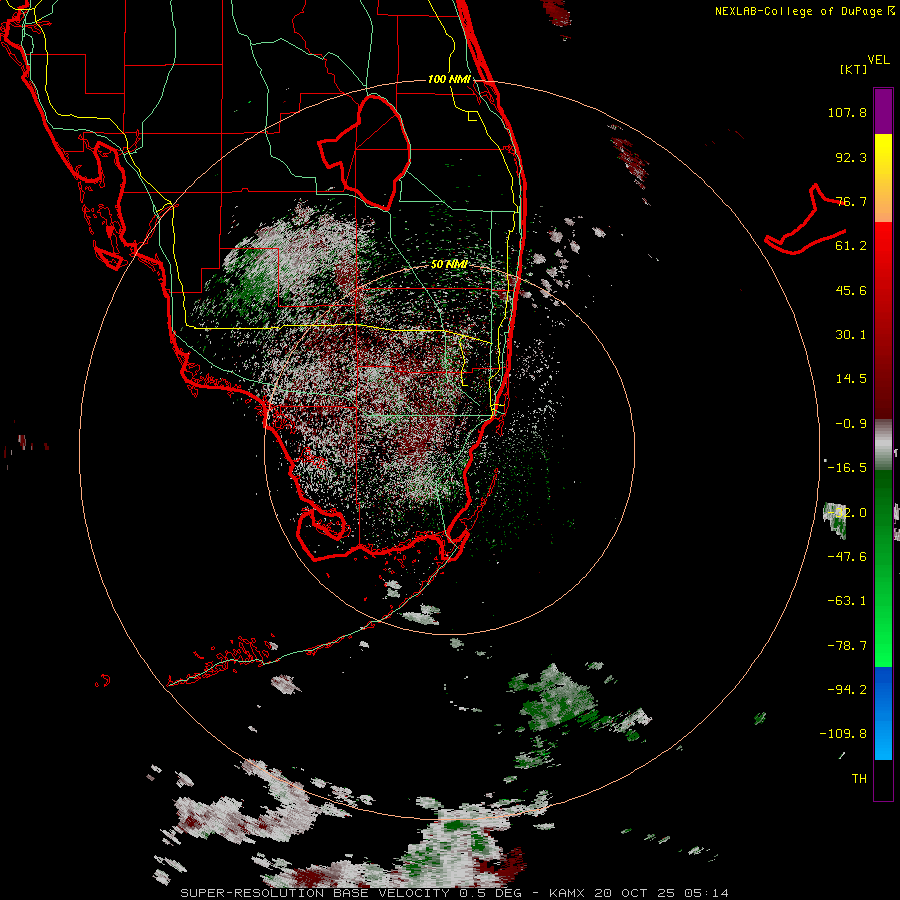Select the 61.2 velocity scale value
Viewport: 900px width, 900px height.
(851, 246)
